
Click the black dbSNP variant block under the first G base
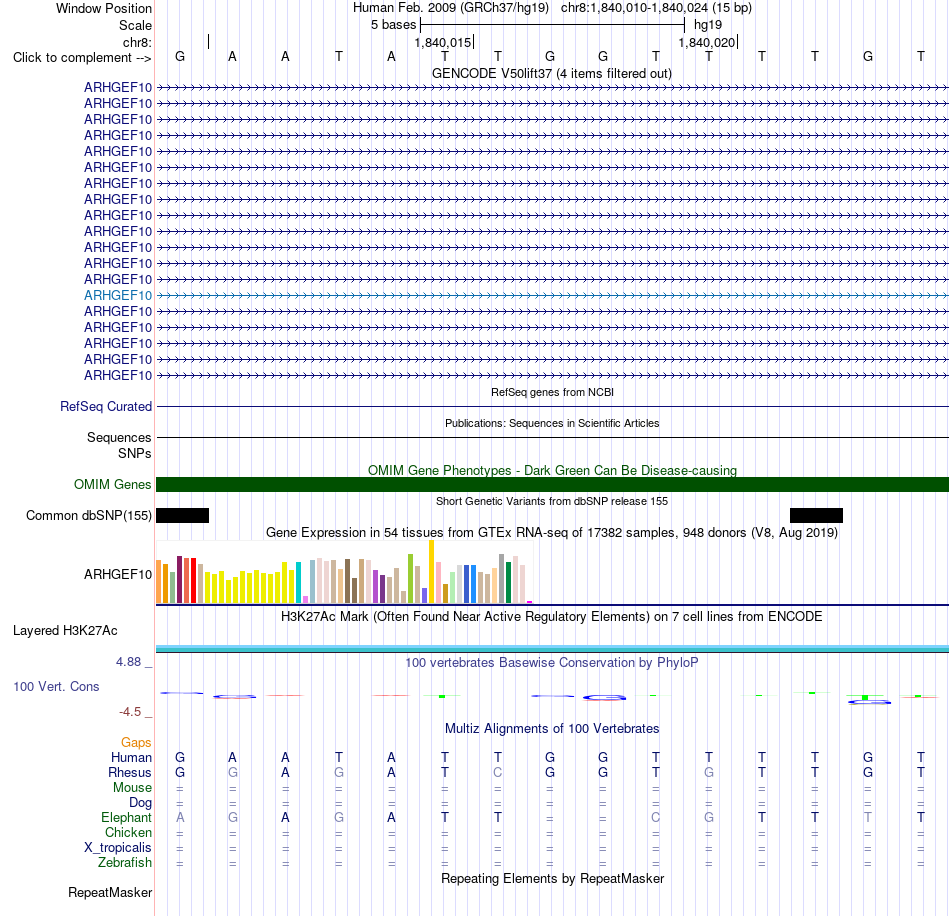pyautogui.click(x=182, y=516)
